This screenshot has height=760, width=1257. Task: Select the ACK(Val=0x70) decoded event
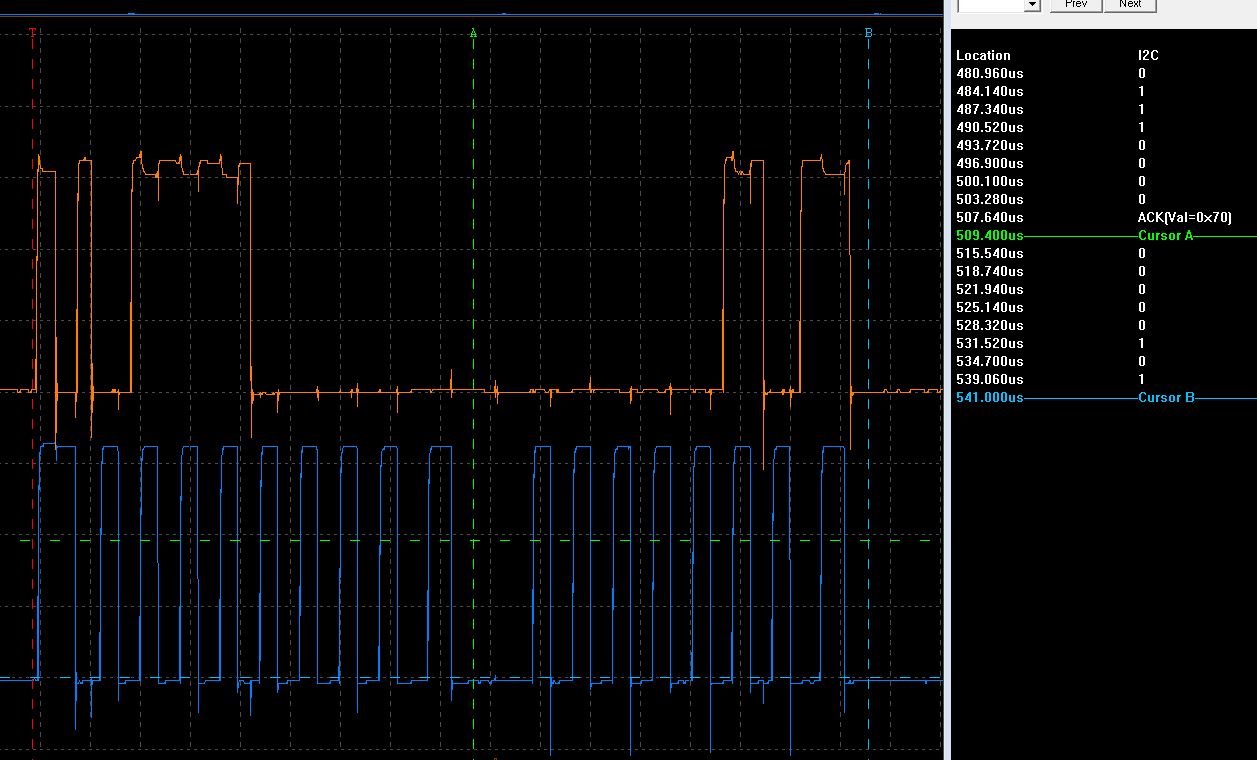click(1185, 217)
